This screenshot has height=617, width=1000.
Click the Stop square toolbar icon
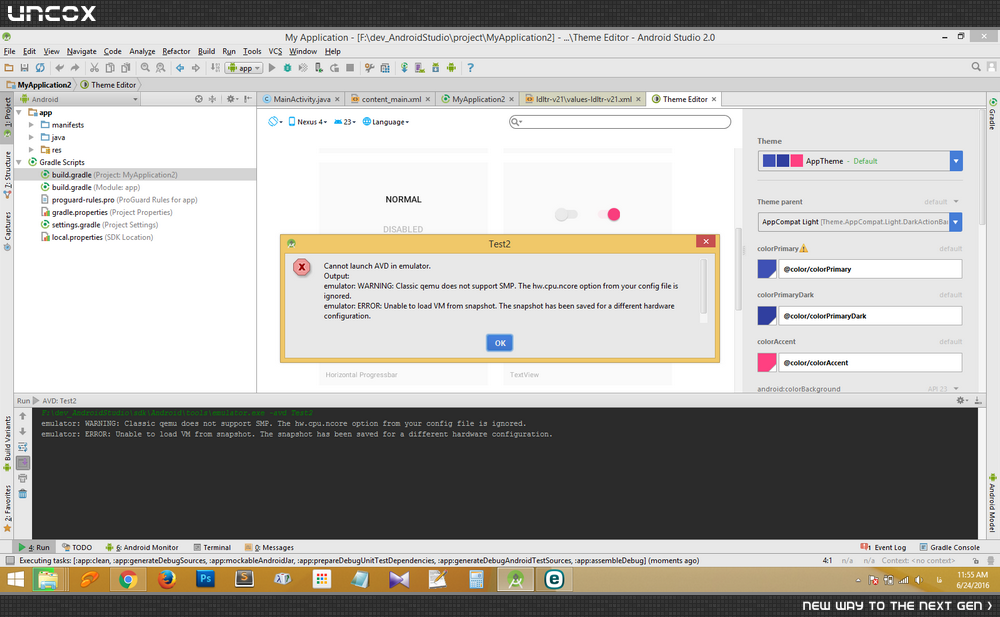point(350,68)
